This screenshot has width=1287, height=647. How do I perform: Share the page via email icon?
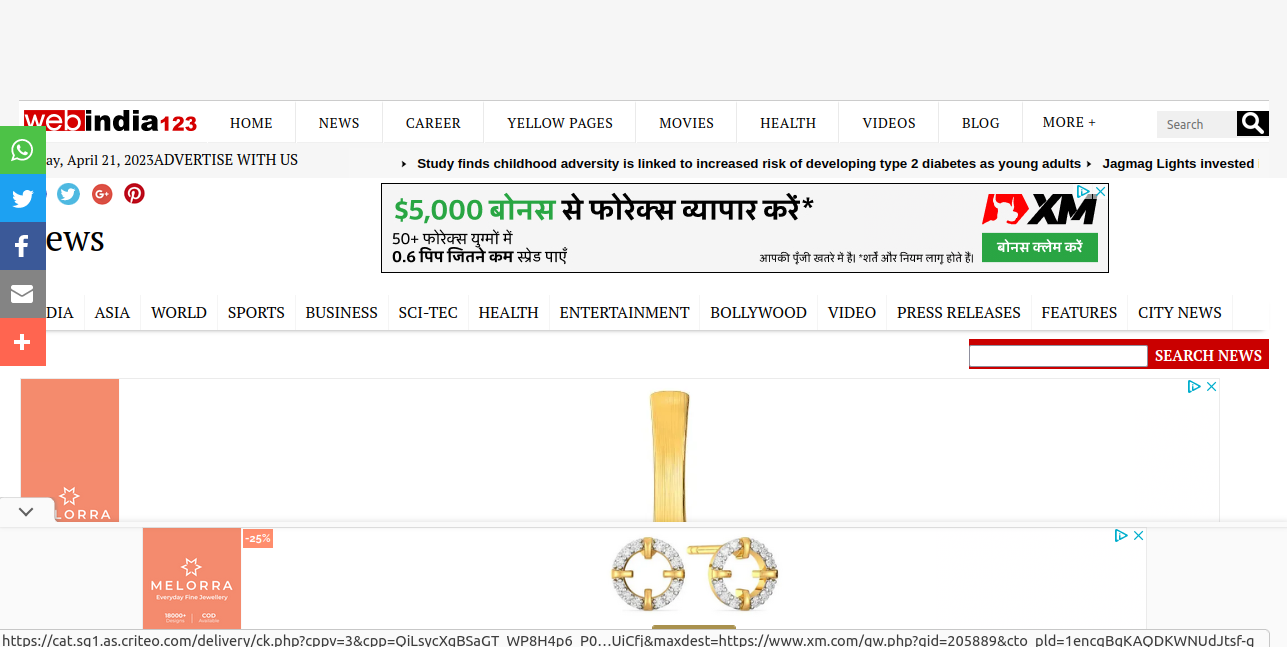pyautogui.click(x=22, y=294)
